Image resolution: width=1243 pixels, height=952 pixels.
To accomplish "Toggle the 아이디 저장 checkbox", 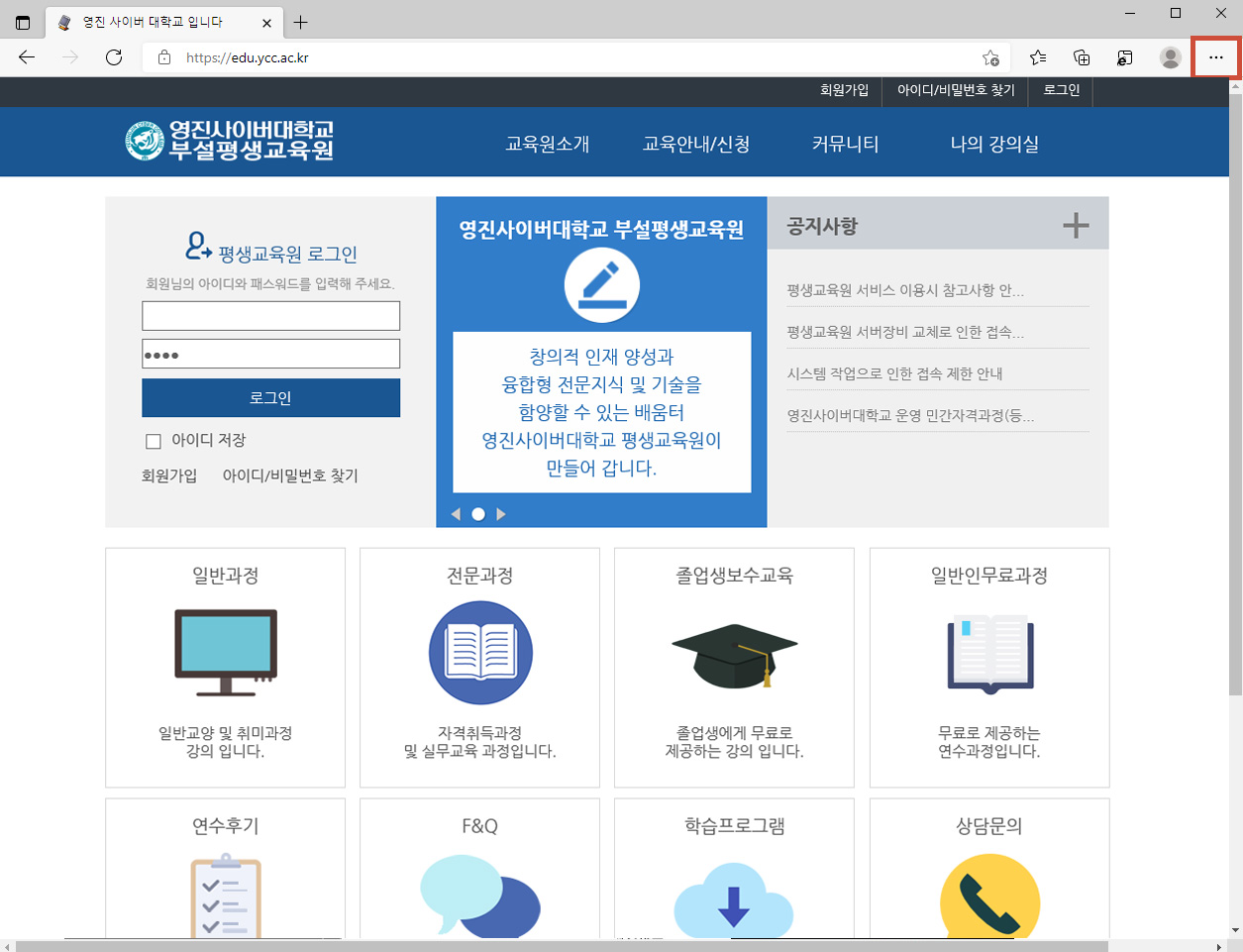I will 154,441.
